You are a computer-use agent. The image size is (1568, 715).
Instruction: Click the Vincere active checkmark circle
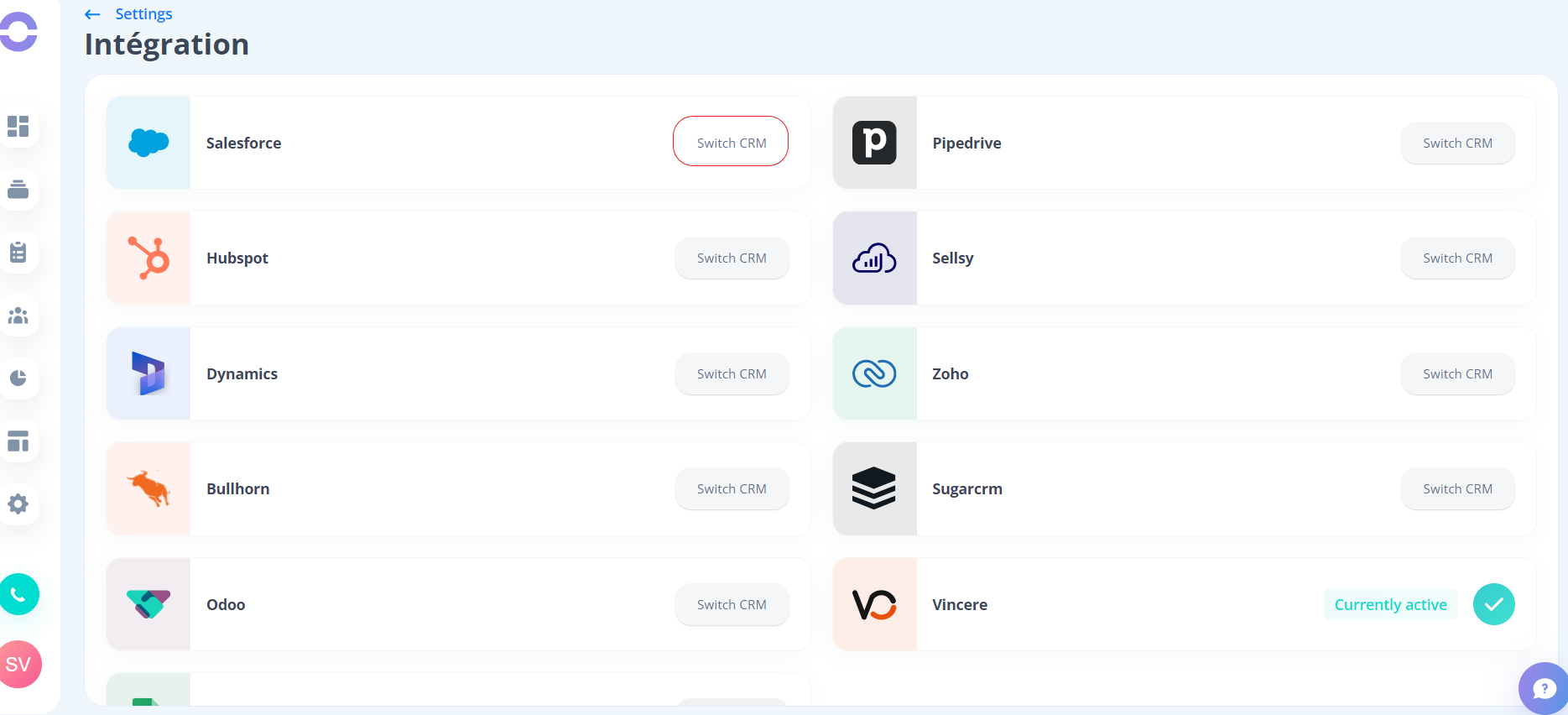(x=1494, y=604)
